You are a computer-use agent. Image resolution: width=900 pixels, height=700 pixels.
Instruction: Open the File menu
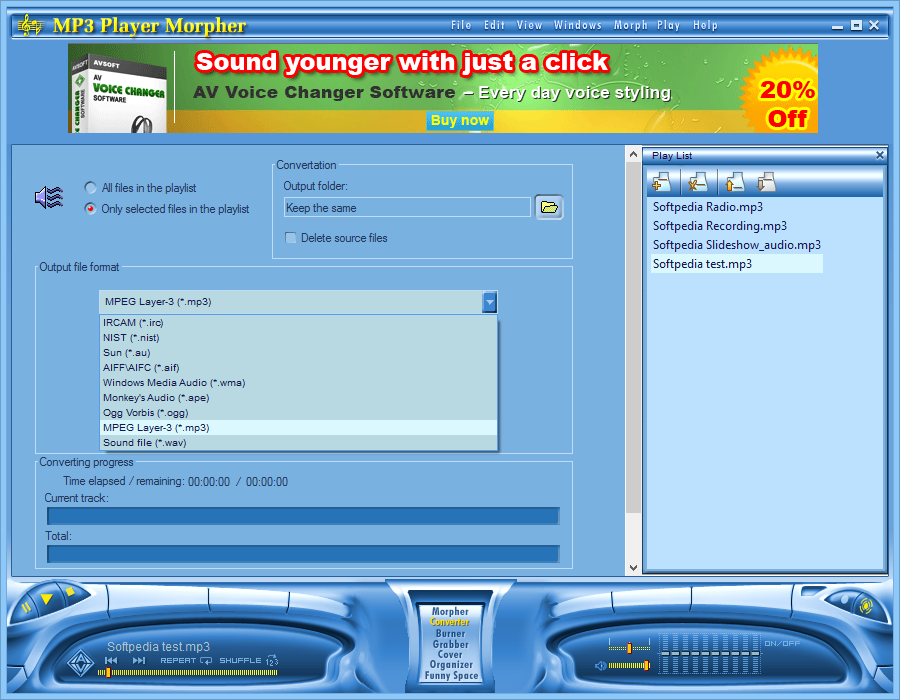461,25
